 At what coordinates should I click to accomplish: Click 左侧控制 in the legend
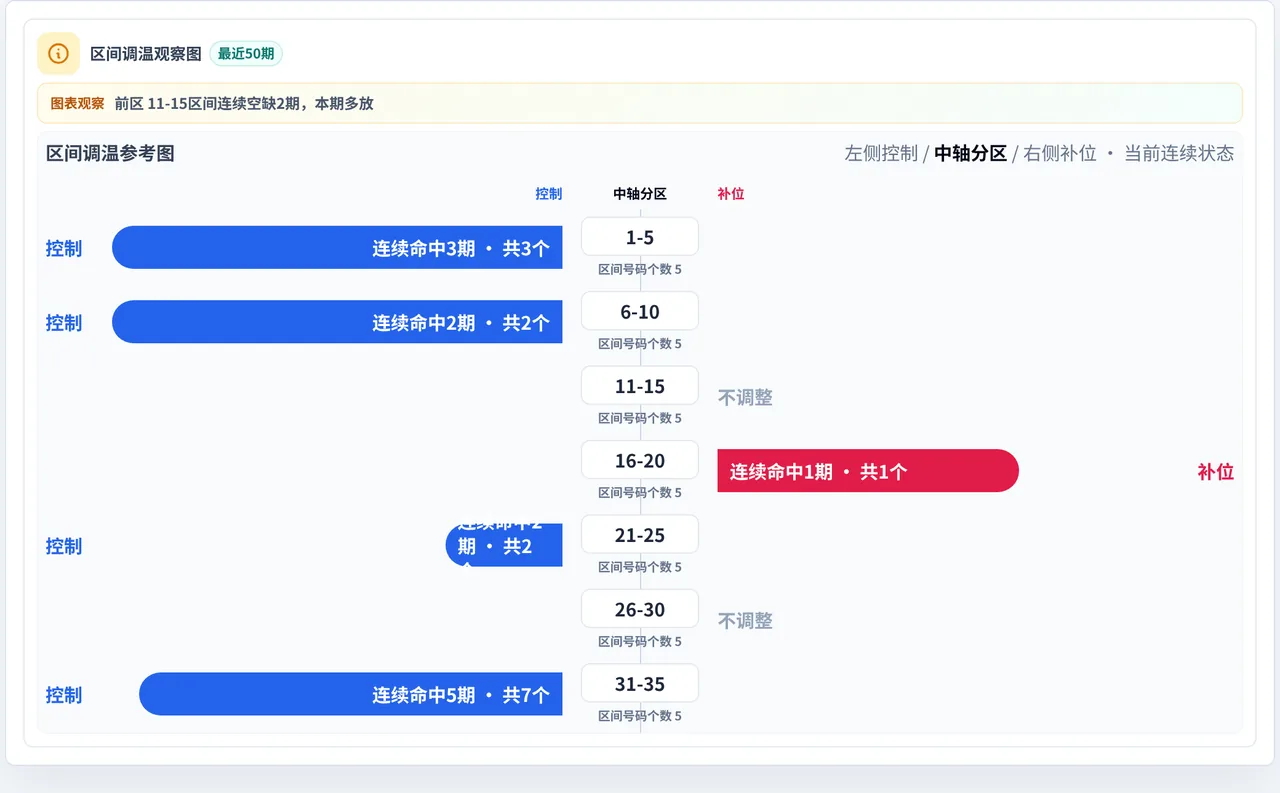881,153
